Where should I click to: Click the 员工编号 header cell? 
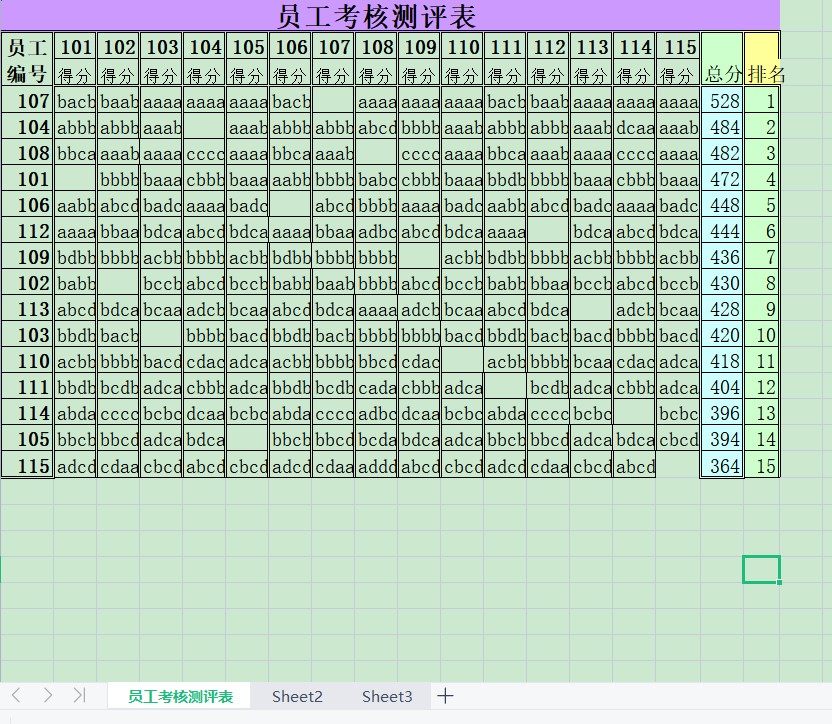26,60
